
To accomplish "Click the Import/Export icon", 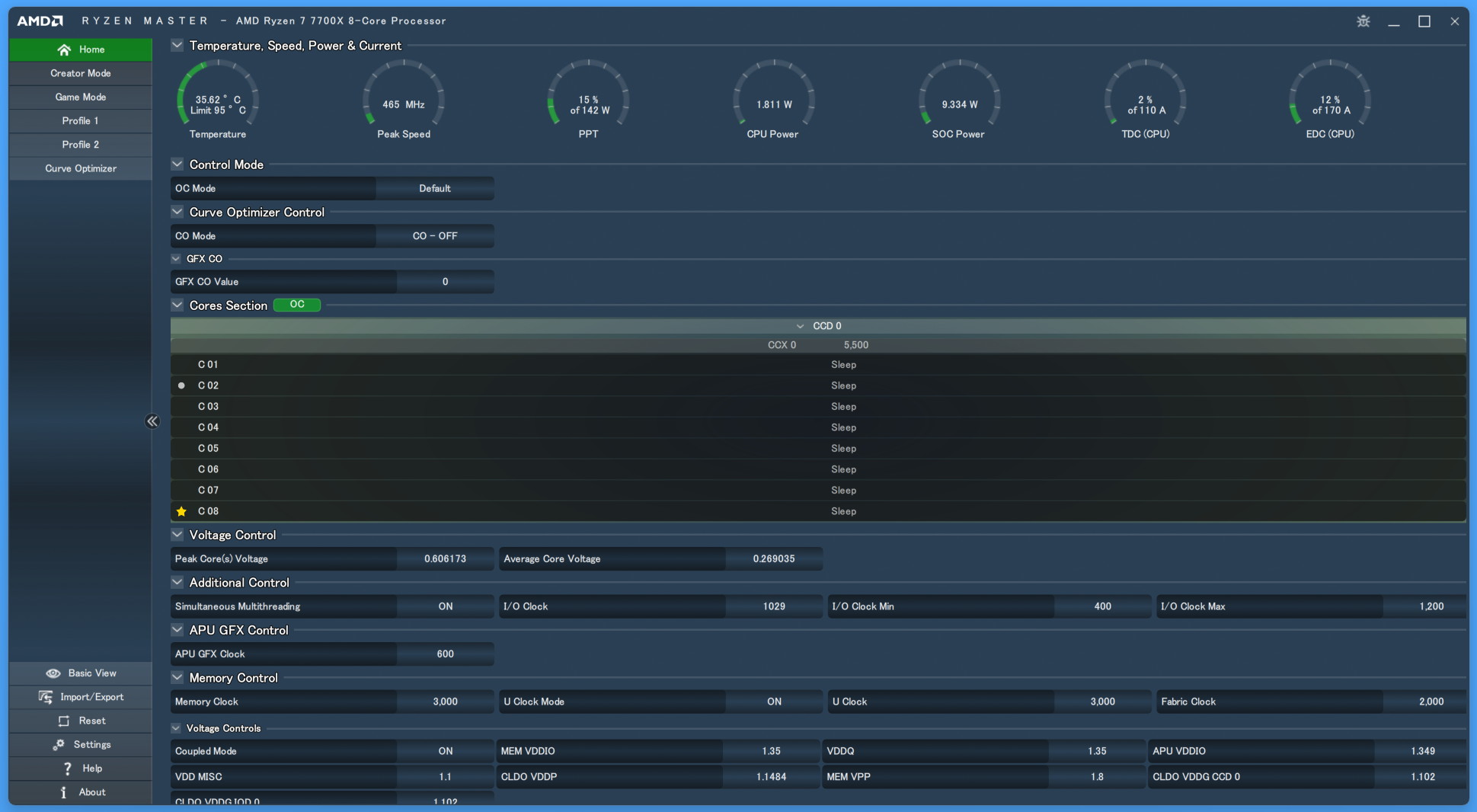I will [46, 697].
